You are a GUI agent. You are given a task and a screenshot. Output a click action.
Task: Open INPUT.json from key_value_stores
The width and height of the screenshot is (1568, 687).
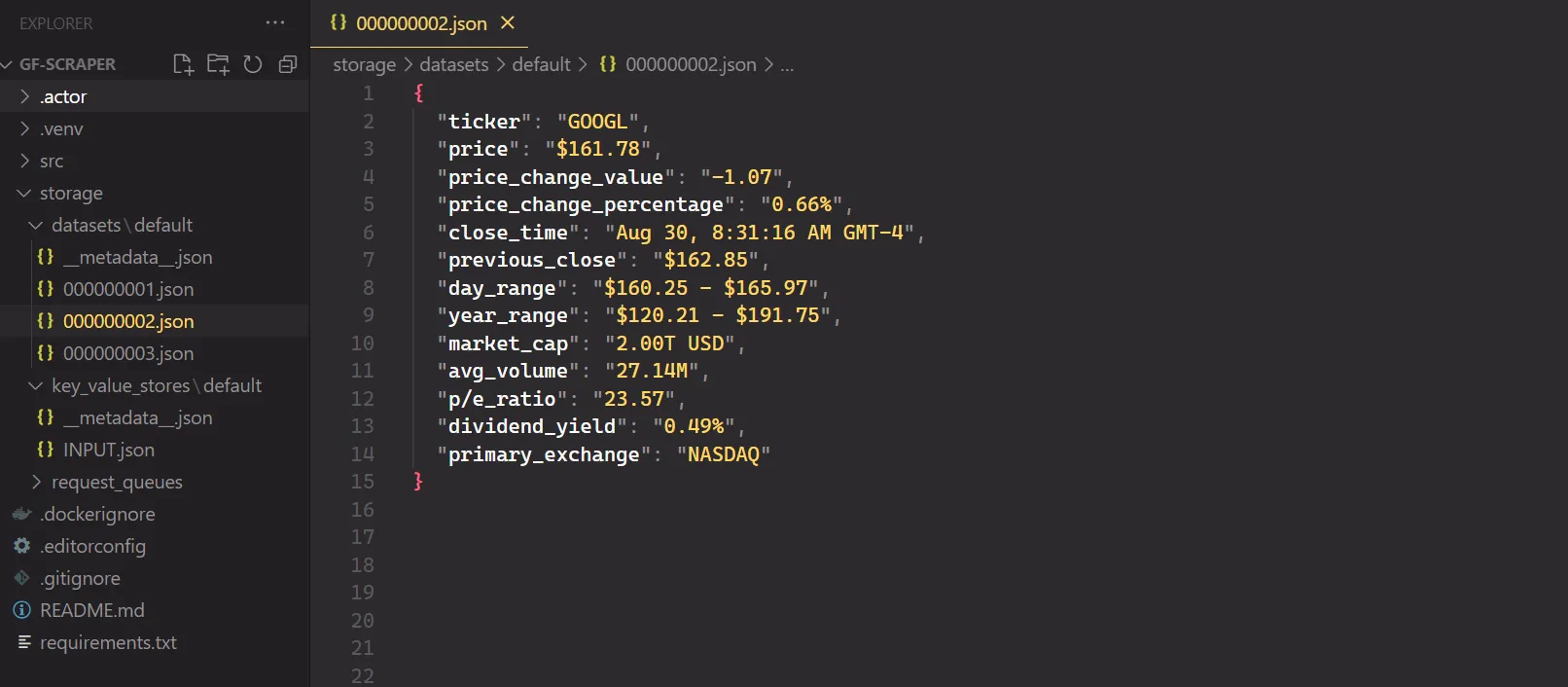[x=108, y=450]
